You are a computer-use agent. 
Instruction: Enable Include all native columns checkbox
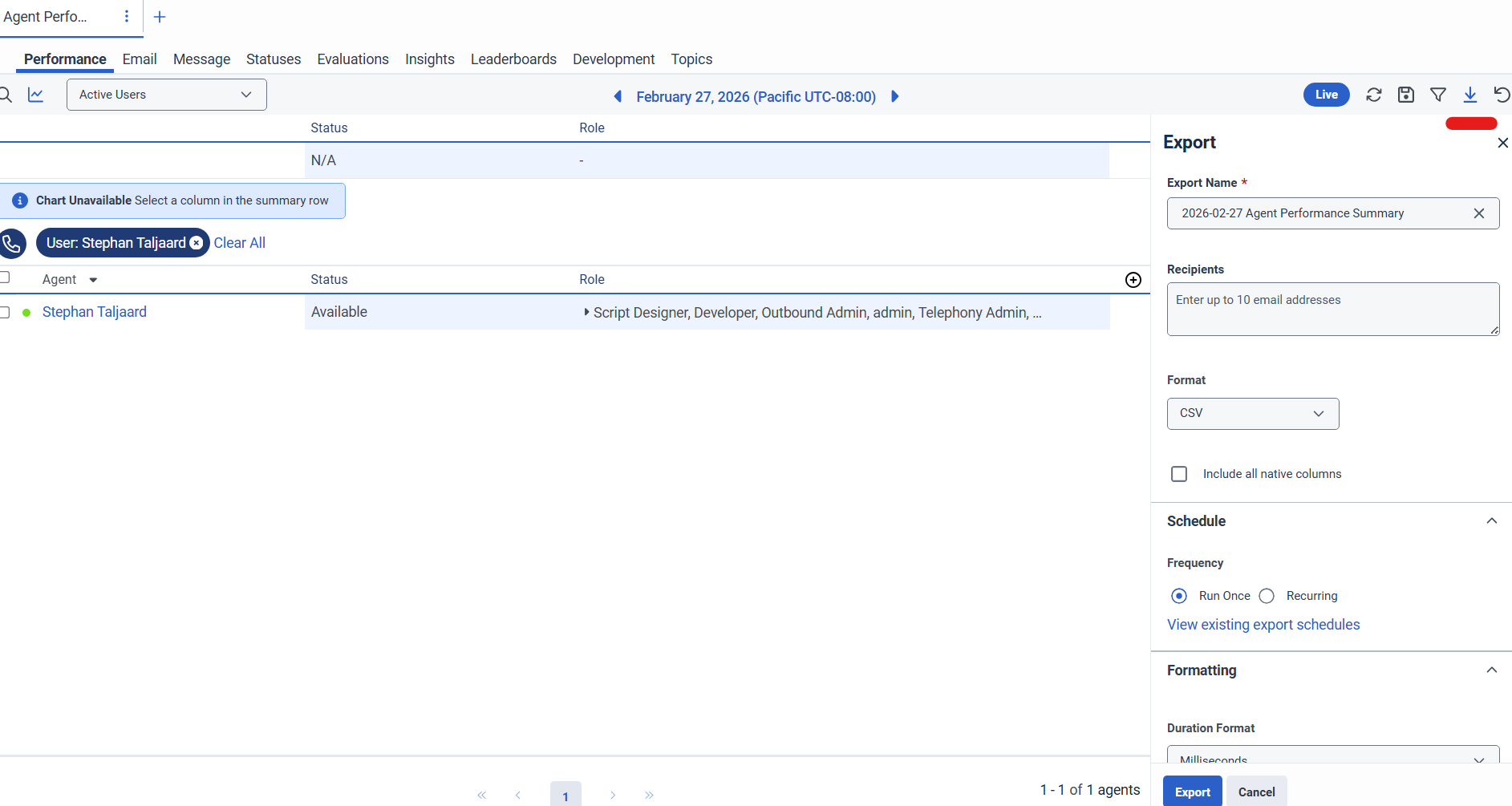click(x=1179, y=474)
